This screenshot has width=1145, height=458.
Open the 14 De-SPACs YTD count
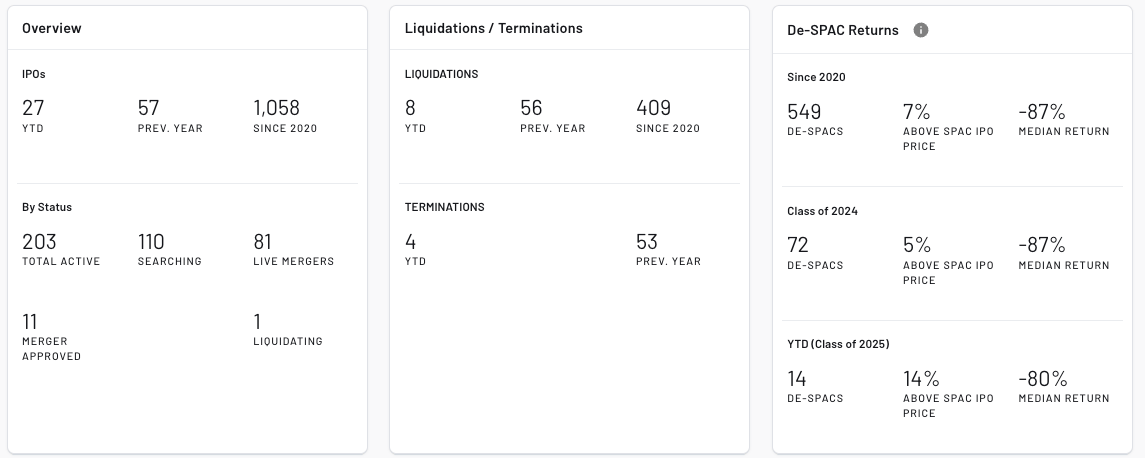pos(797,379)
